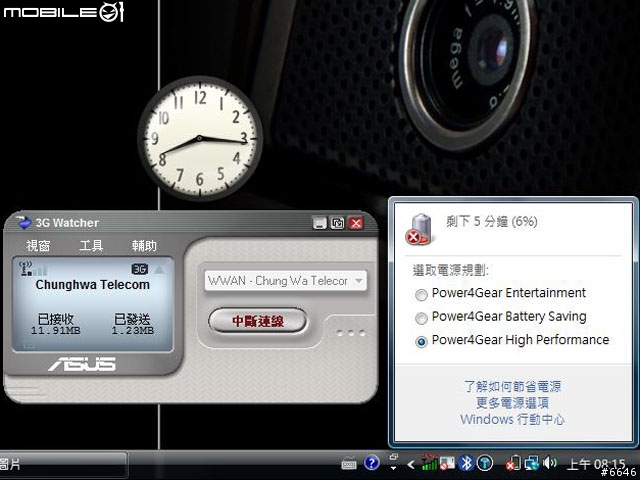
Task: Open the 了解如何節省電源 link
Action: (x=512, y=386)
